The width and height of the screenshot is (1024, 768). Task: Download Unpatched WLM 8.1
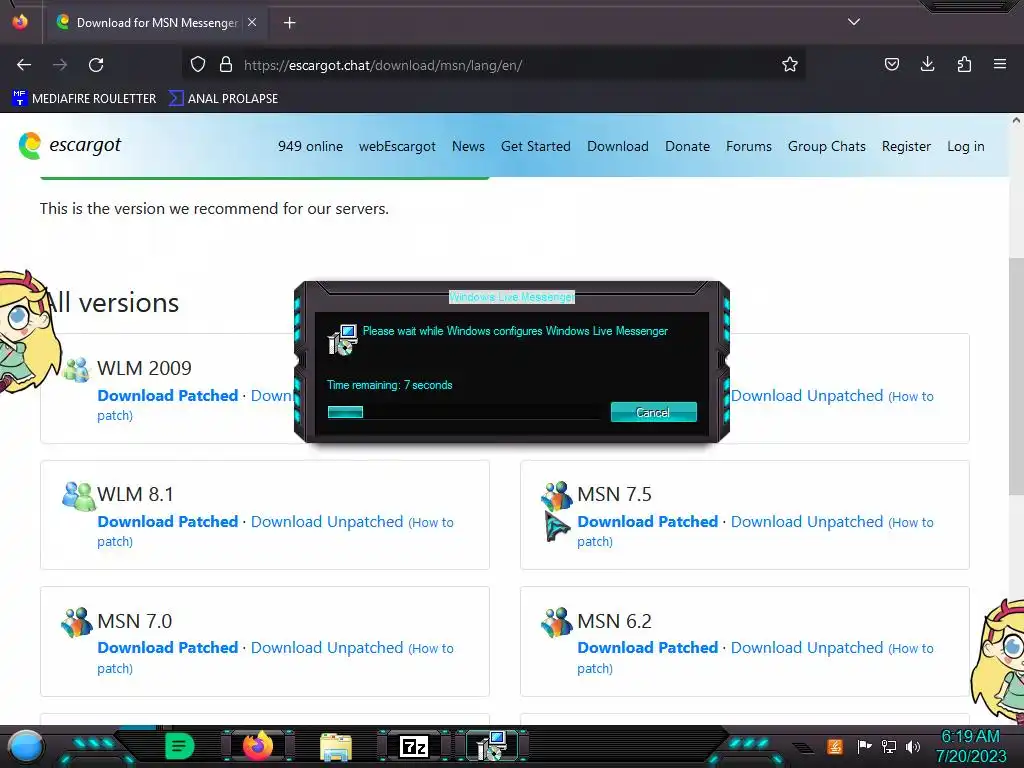[x=327, y=522]
